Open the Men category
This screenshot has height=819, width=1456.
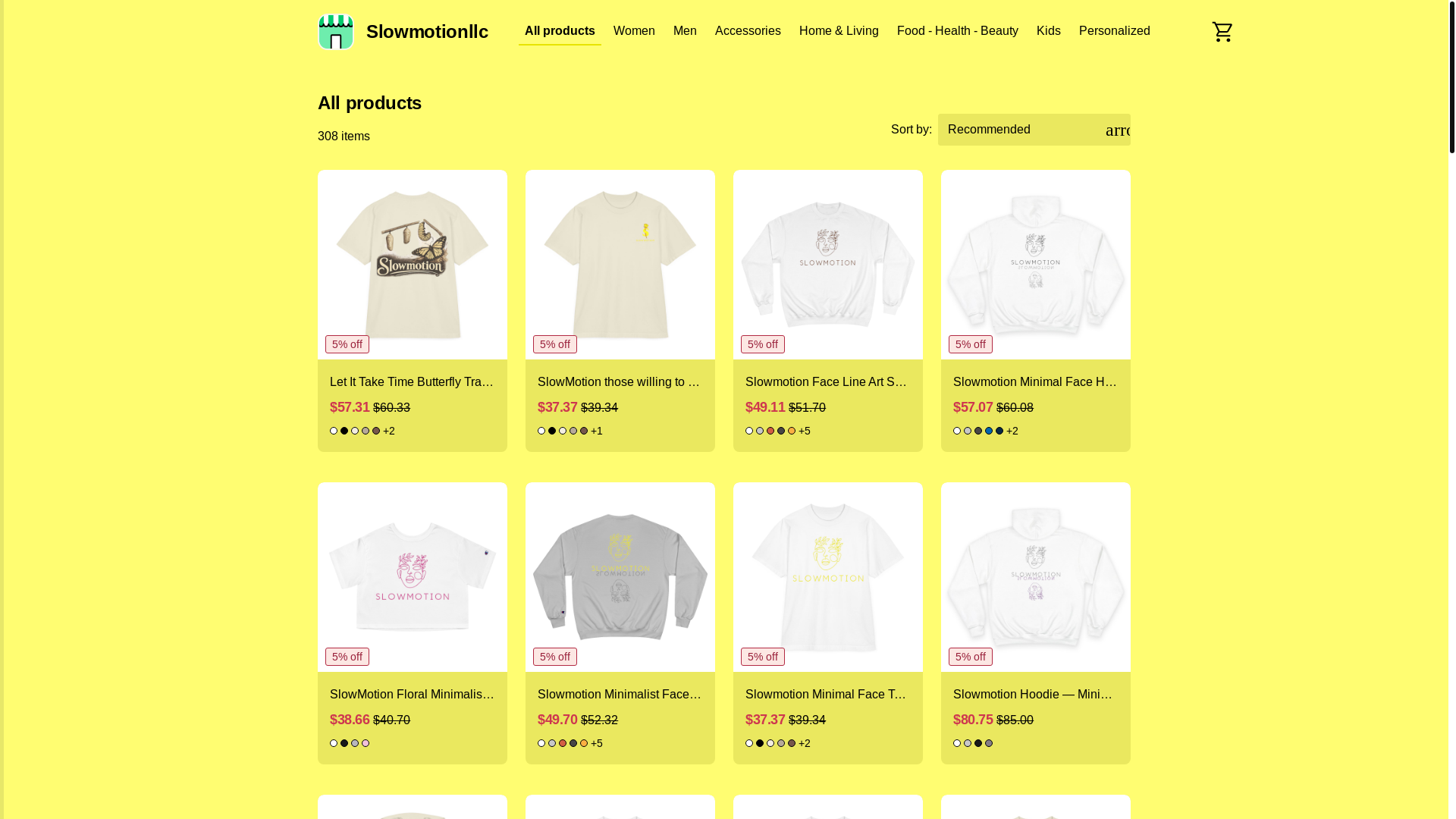(685, 31)
